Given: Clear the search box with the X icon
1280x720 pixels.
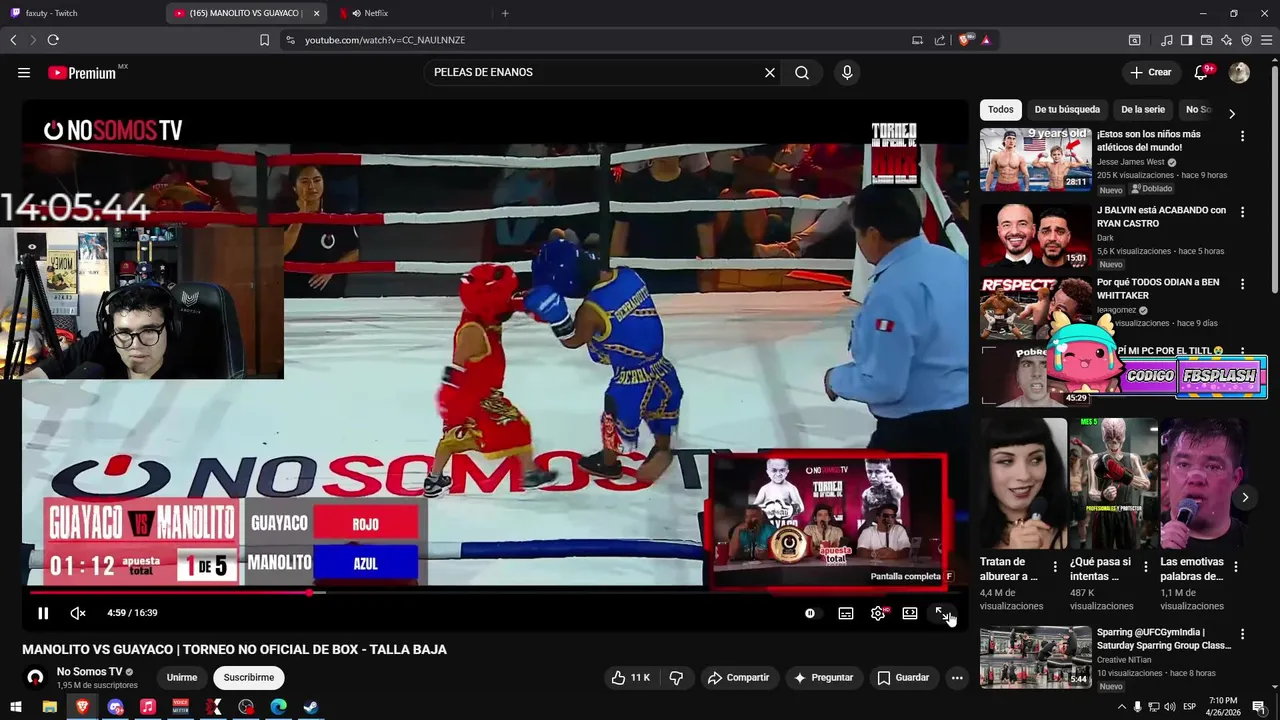Looking at the screenshot, I should (x=770, y=73).
